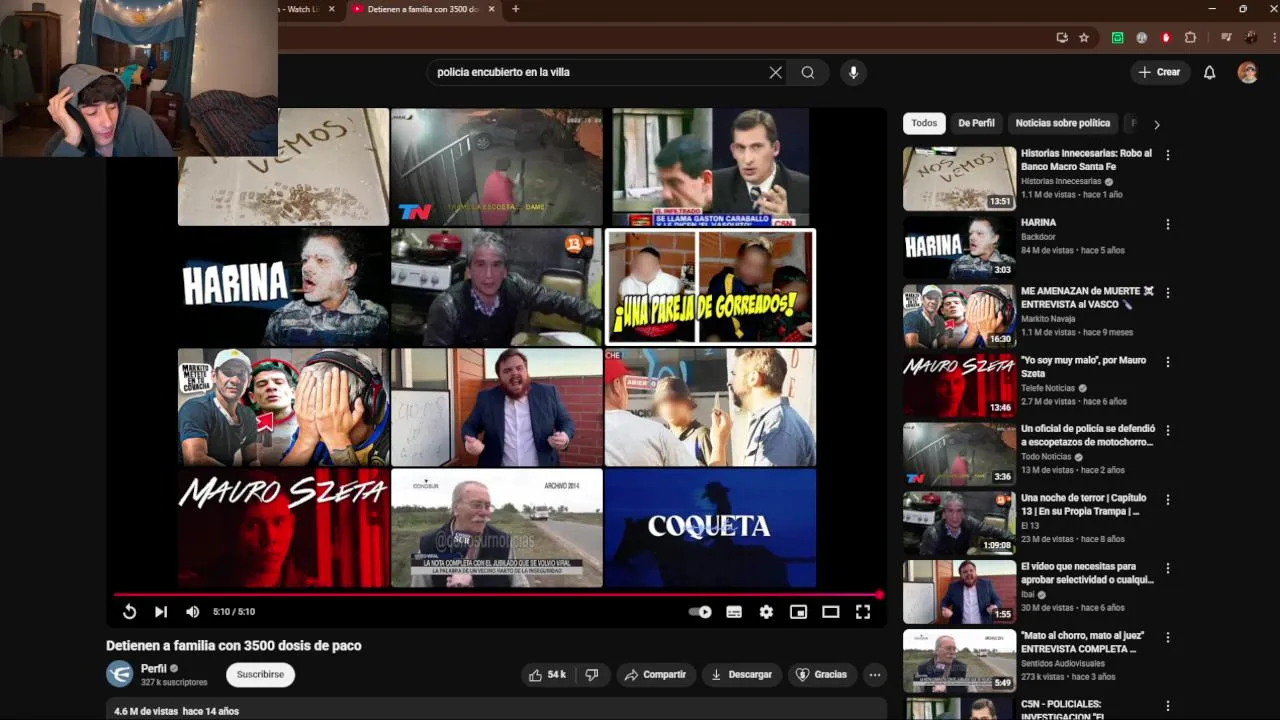
Task: Click the install app icon in address bar
Action: click(x=1062, y=38)
